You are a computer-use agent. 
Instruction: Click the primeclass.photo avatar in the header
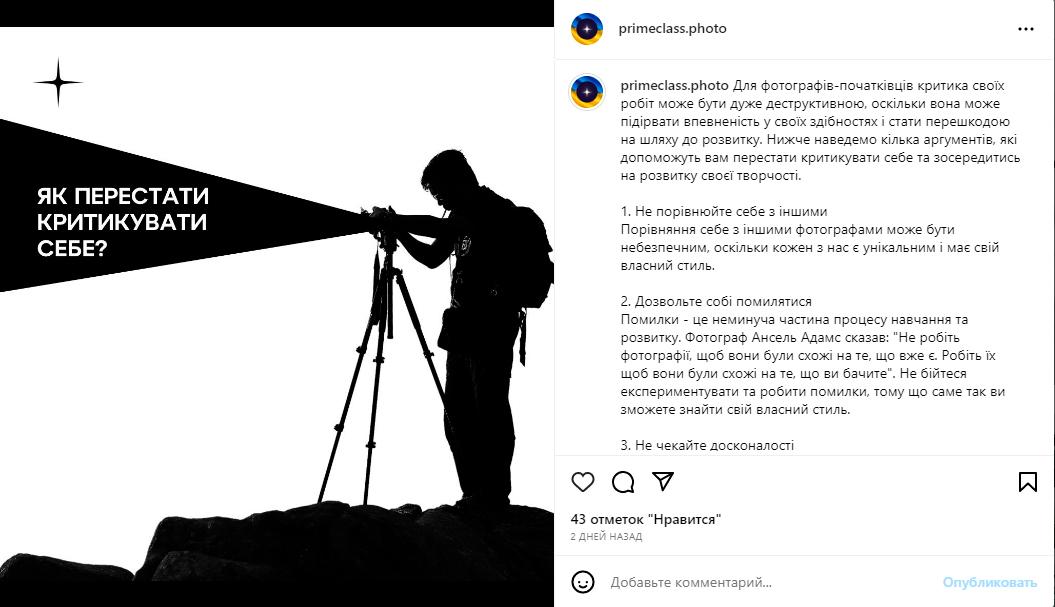pos(587,29)
